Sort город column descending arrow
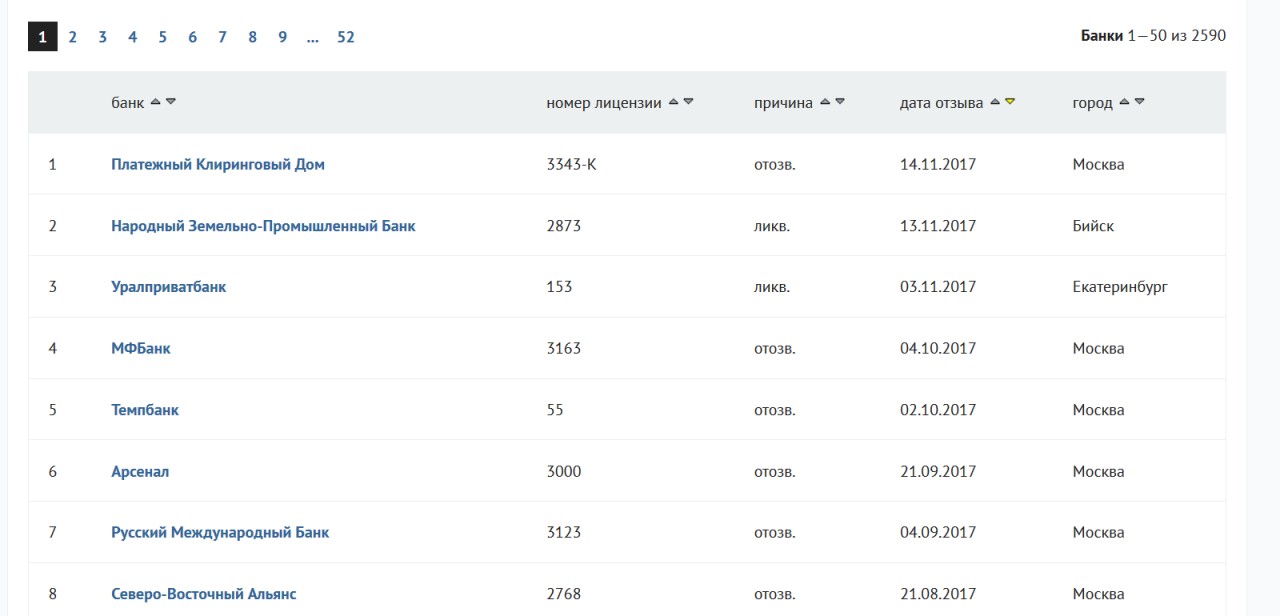The image size is (1280, 616). pos(1140,102)
